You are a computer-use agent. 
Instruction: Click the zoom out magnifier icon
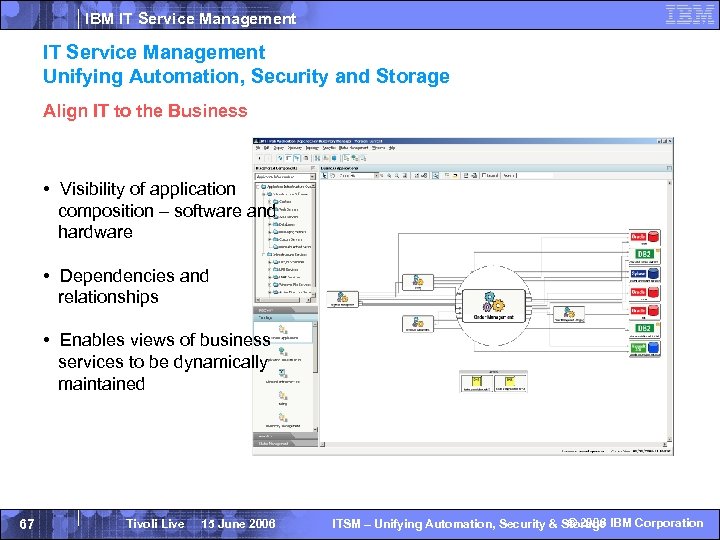(397, 175)
